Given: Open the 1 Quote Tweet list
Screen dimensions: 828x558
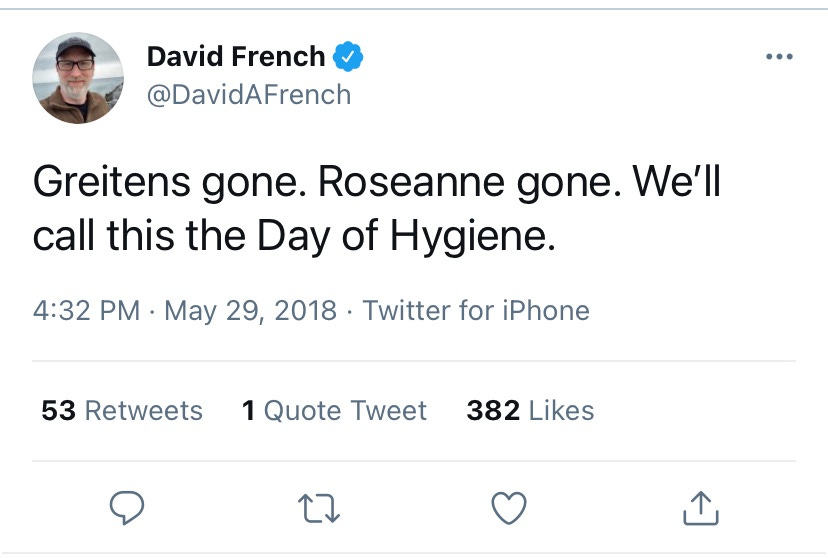Looking at the screenshot, I should 334,411.
